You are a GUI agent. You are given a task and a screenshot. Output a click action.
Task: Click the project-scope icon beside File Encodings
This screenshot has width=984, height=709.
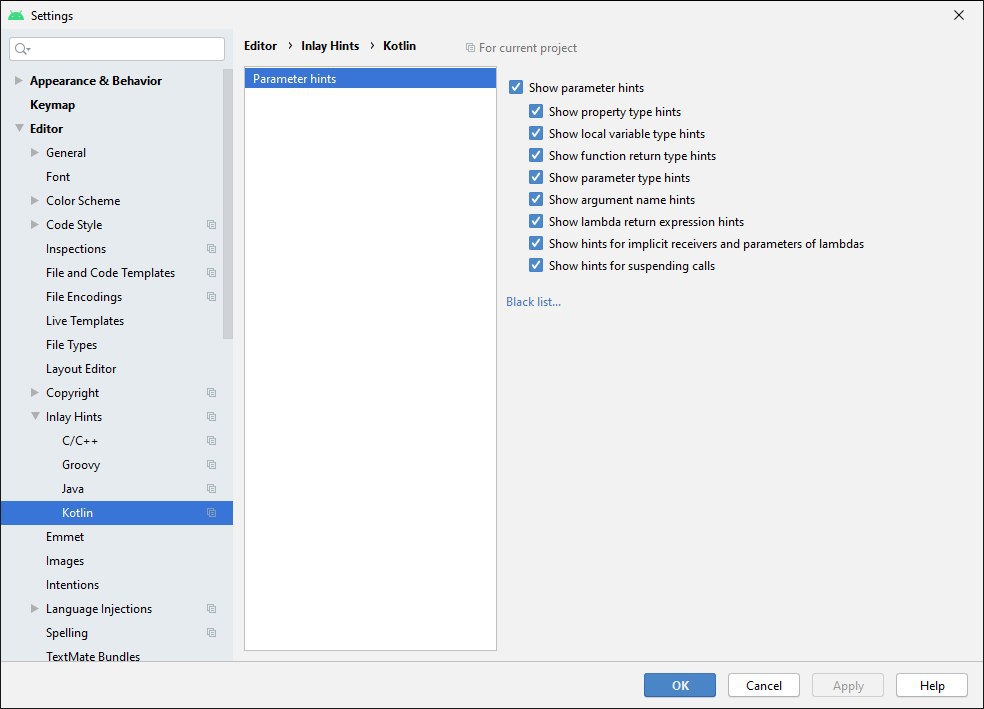point(211,296)
